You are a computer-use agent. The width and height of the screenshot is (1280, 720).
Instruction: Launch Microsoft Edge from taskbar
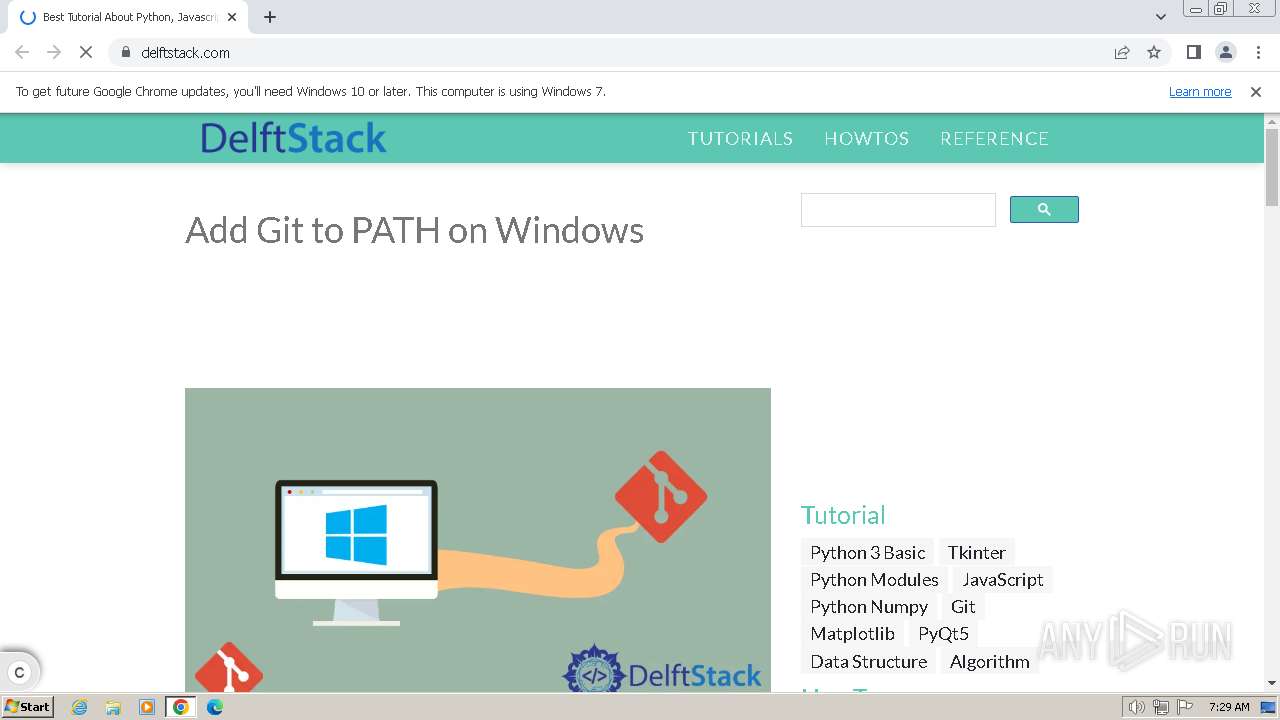[x=215, y=707]
